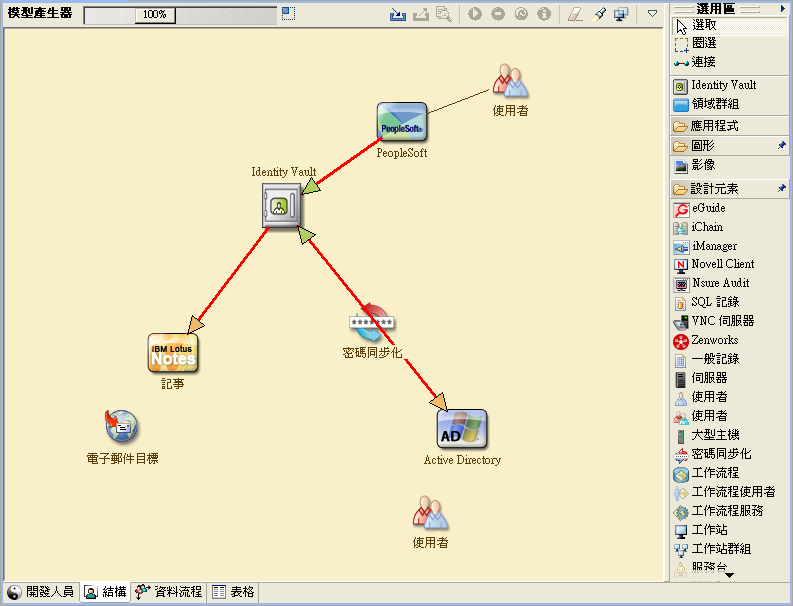This screenshot has width=793, height=606.
Task: Pick single-user 使用者 palette item
Action: [731, 397]
